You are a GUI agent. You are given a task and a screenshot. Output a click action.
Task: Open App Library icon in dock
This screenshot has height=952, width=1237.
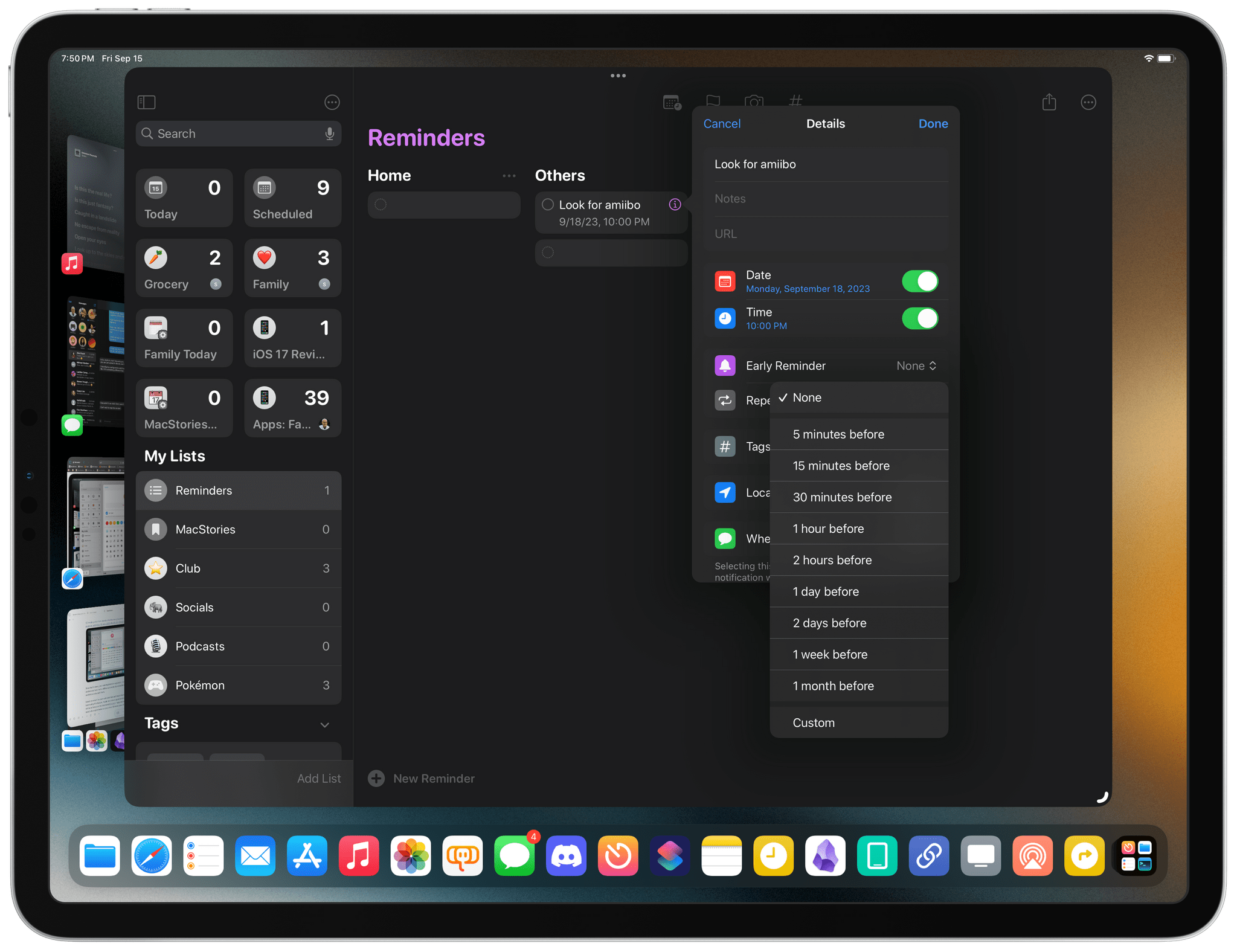pyautogui.click(x=1136, y=855)
